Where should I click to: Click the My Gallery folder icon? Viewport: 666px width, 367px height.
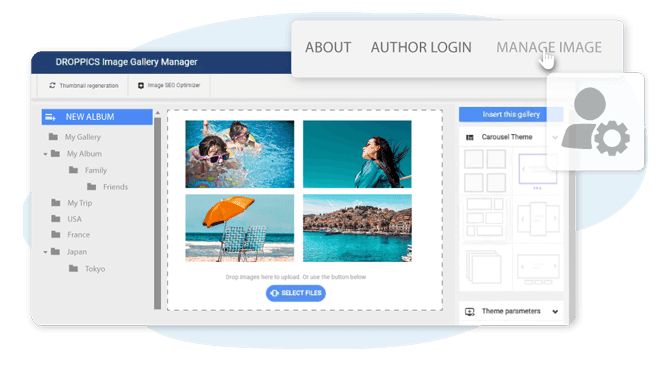pos(53,137)
